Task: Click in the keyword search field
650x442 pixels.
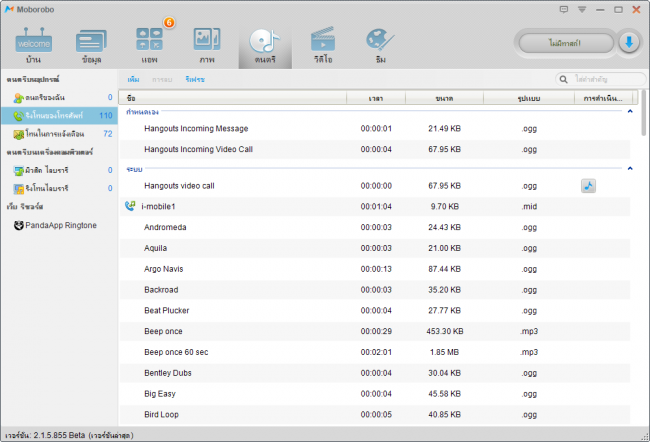Action: click(602, 78)
